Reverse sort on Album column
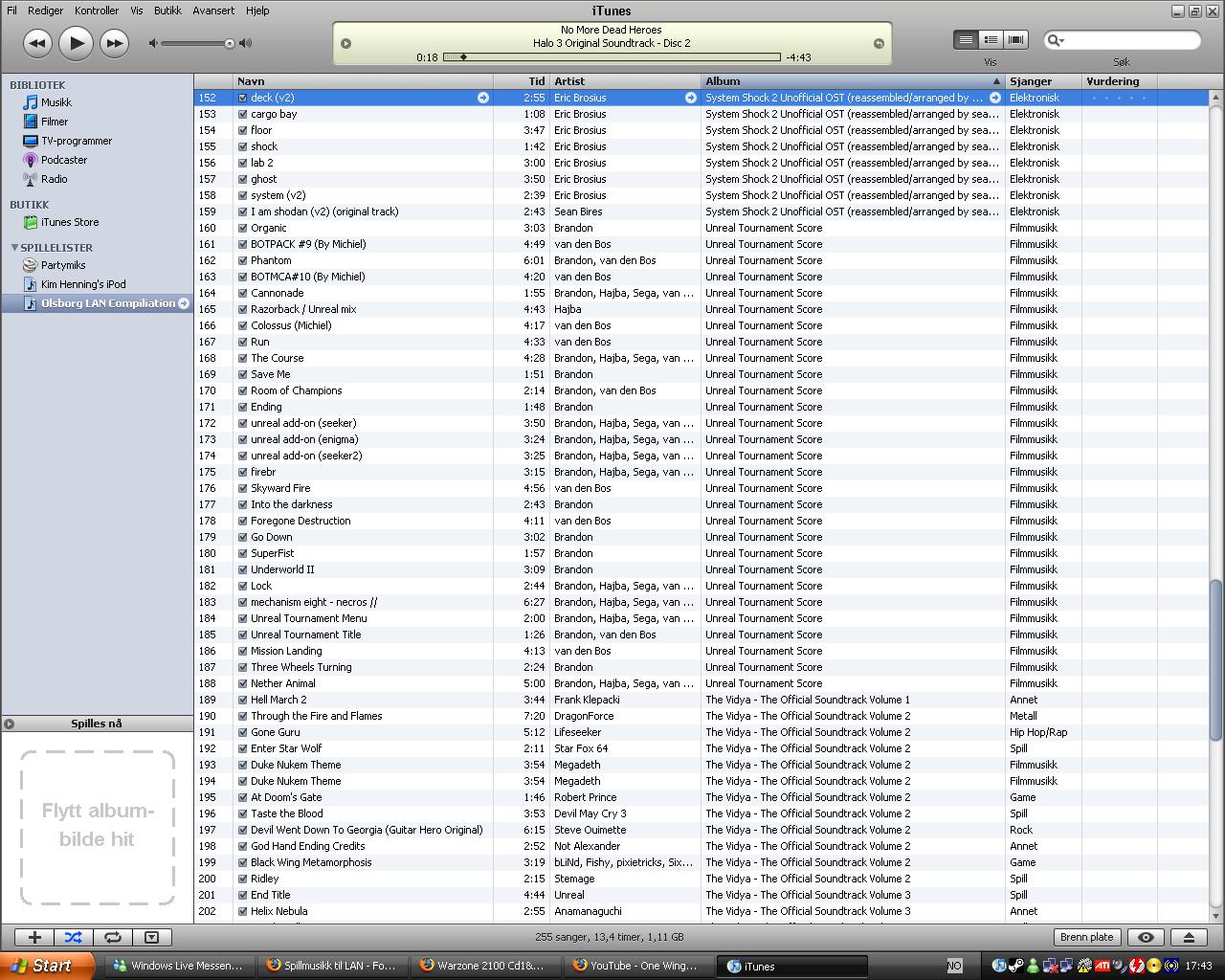 pos(853,81)
